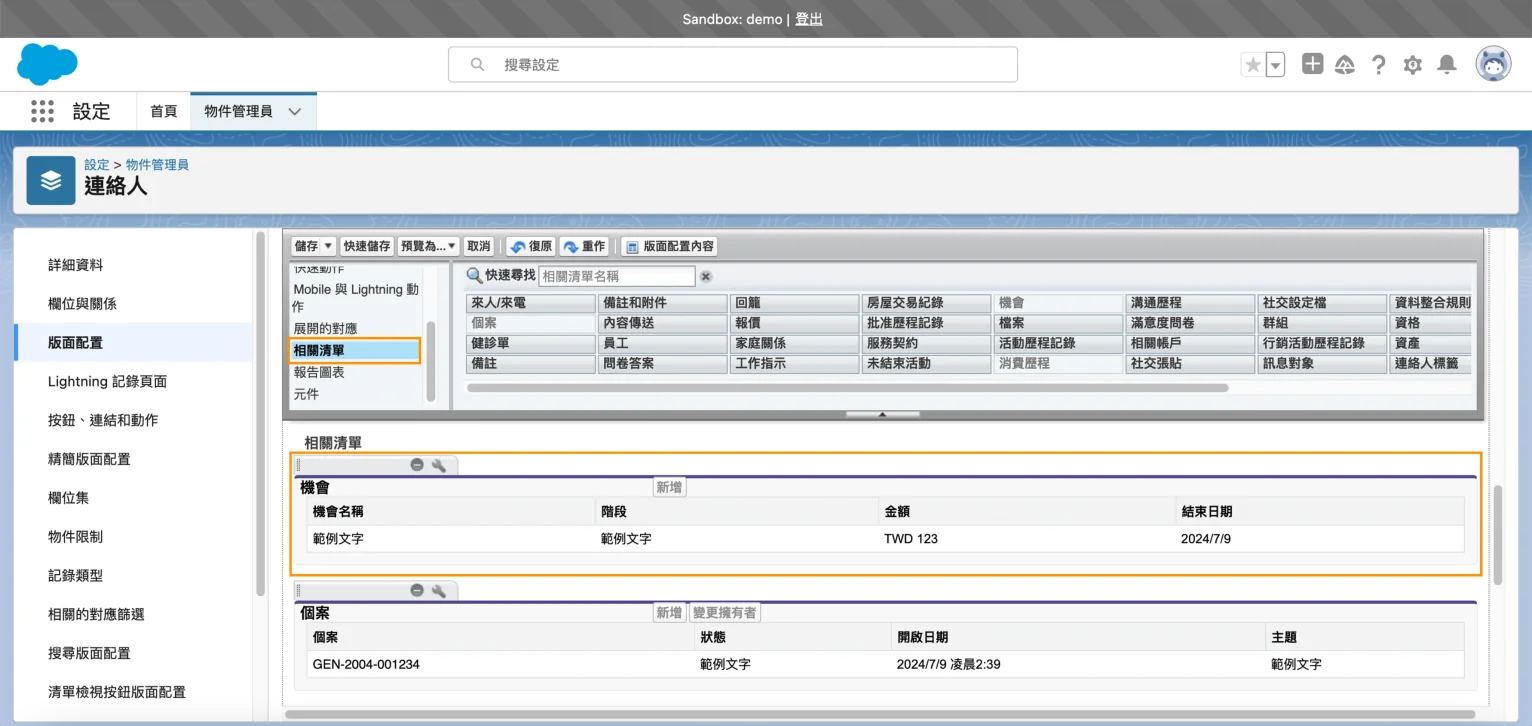This screenshot has width=1532, height=726.
Task: Open the 預覽為... preview dropdown
Action: [x=428, y=246]
